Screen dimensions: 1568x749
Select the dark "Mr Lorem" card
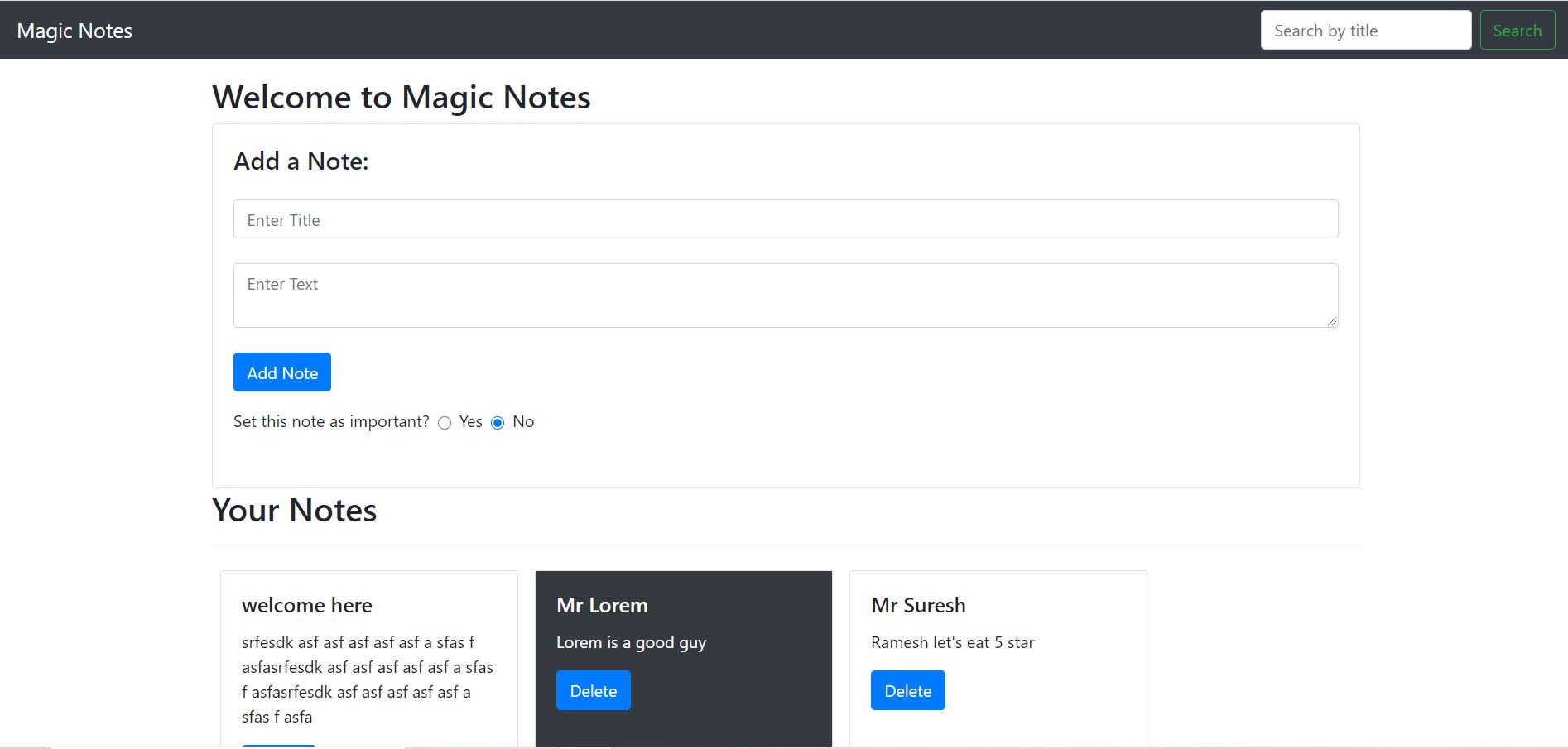(x=683, y=646)
